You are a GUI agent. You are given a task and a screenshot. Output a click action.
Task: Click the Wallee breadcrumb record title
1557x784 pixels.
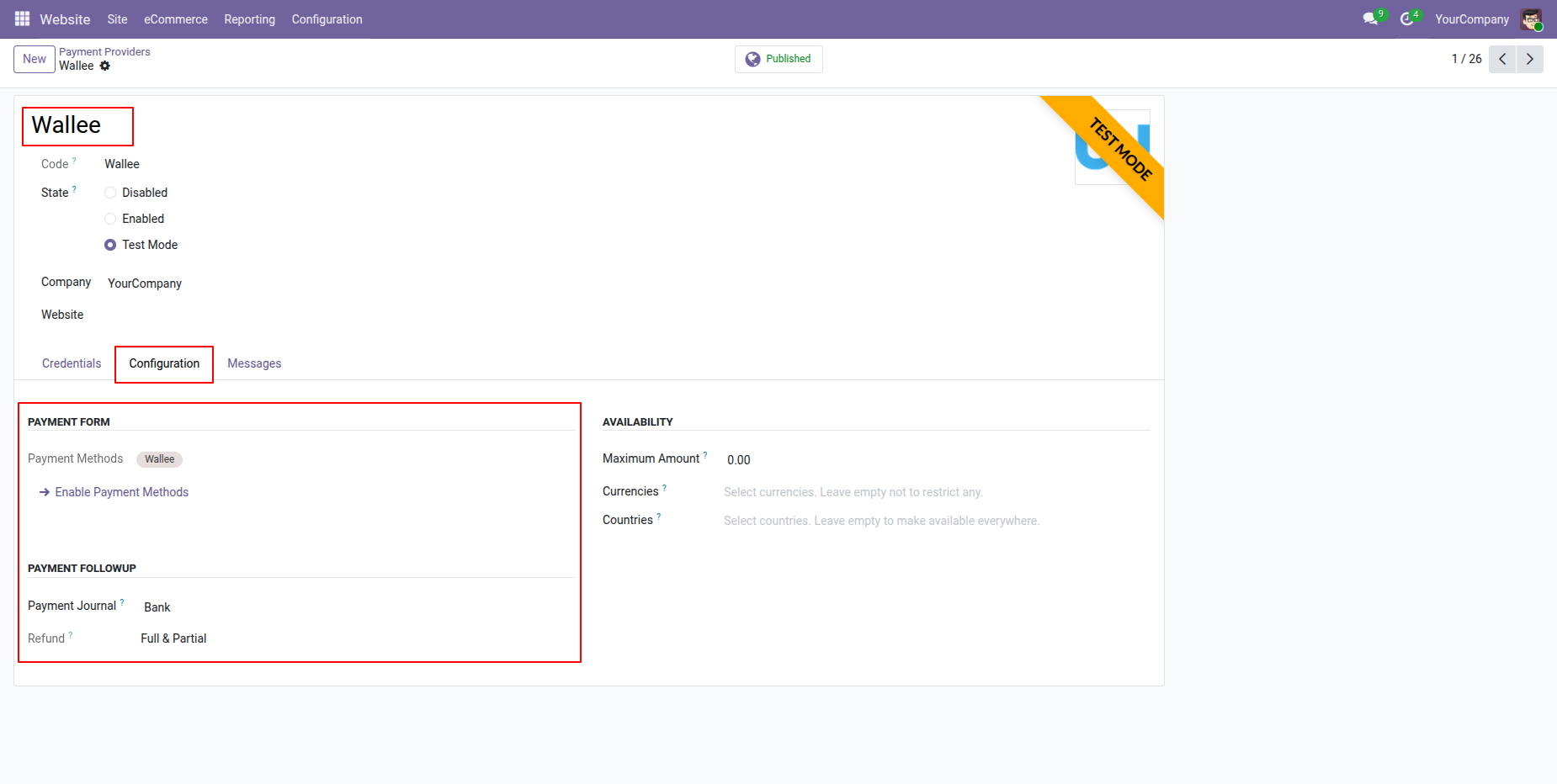[77, 66]
